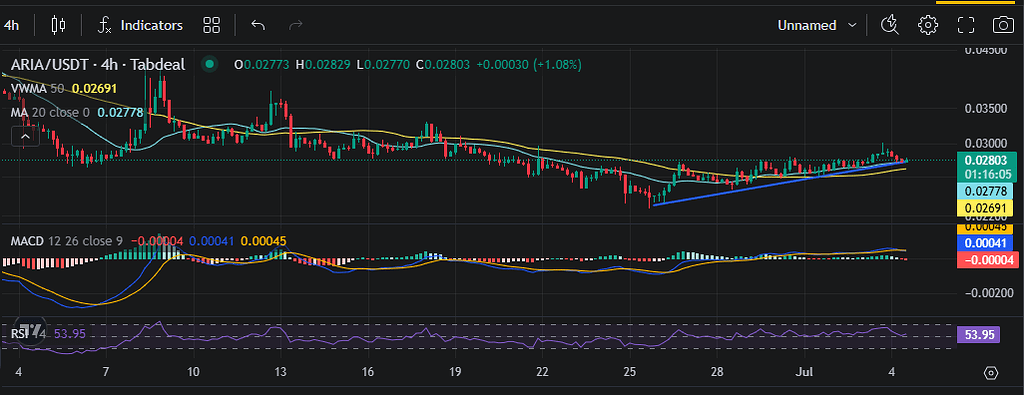Expand the Unnamed layout dropdown

(x=817, y=25)
